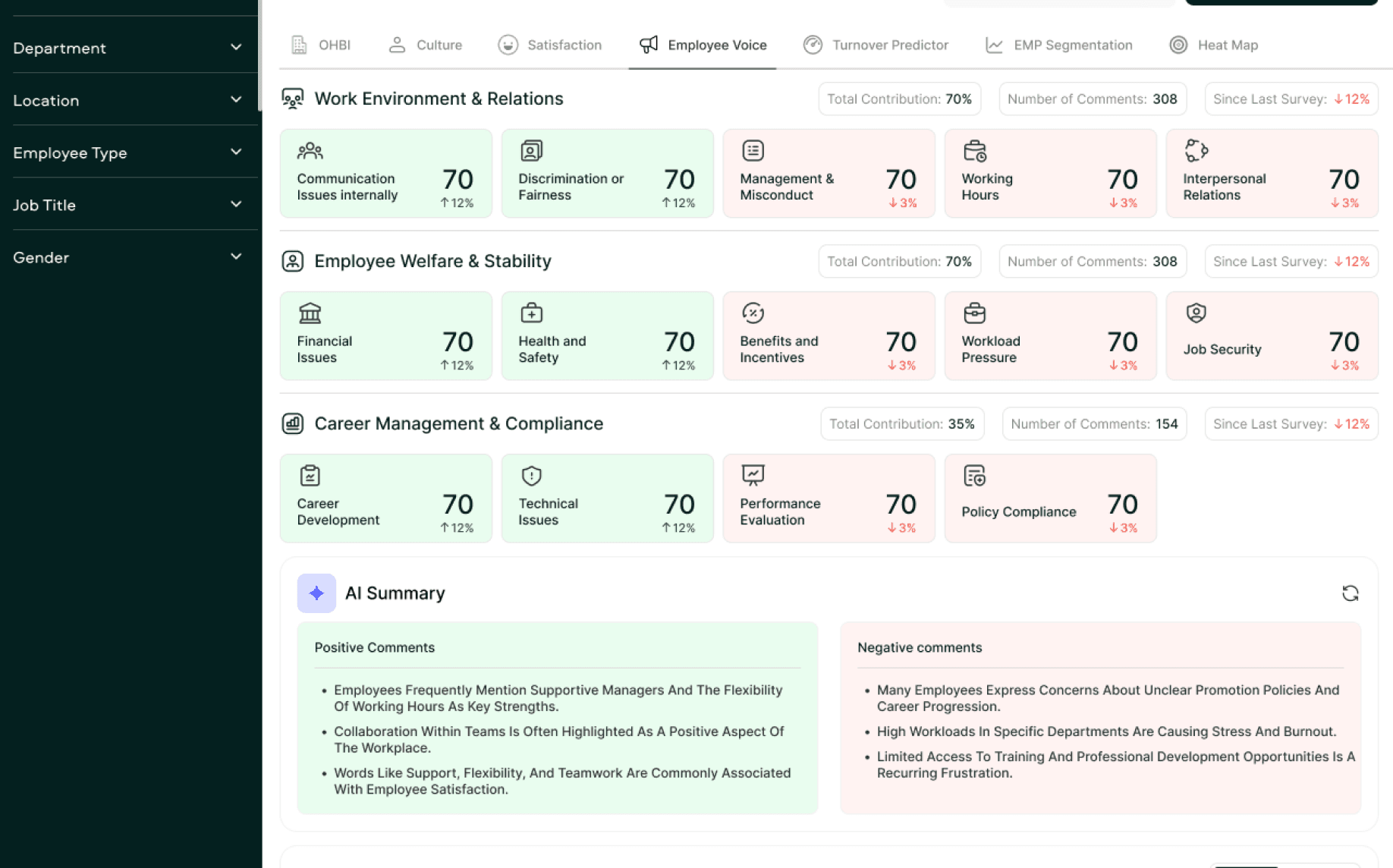
Task: Click the AI Summary sparkle icon
Action: coord(316,593)
